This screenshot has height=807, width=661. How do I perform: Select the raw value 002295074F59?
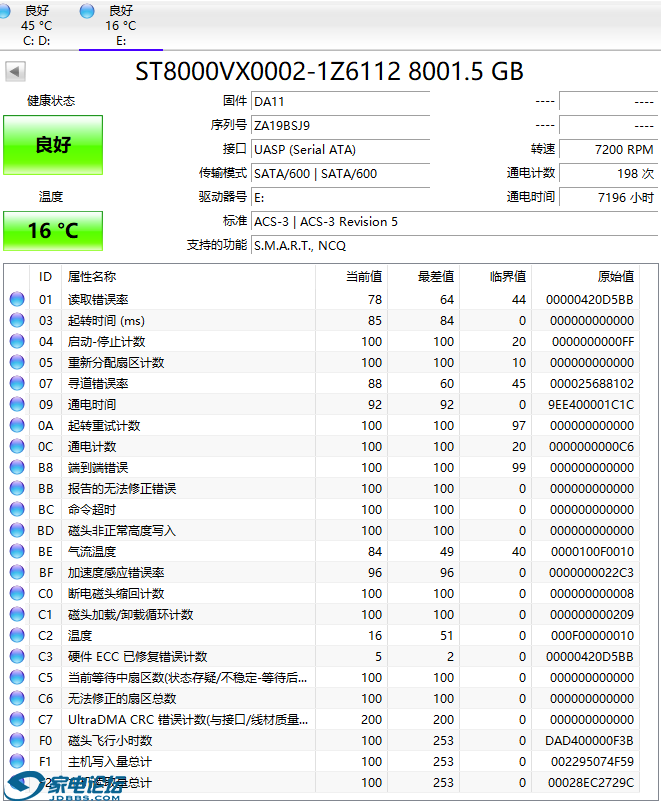point(592,762)
